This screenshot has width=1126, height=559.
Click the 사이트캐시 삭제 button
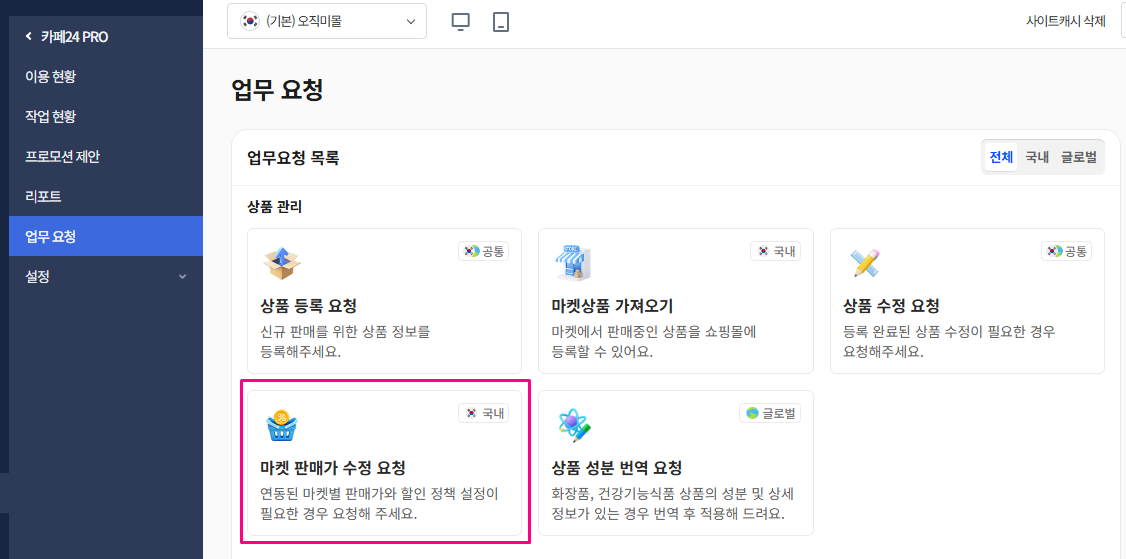point(1065,21)
